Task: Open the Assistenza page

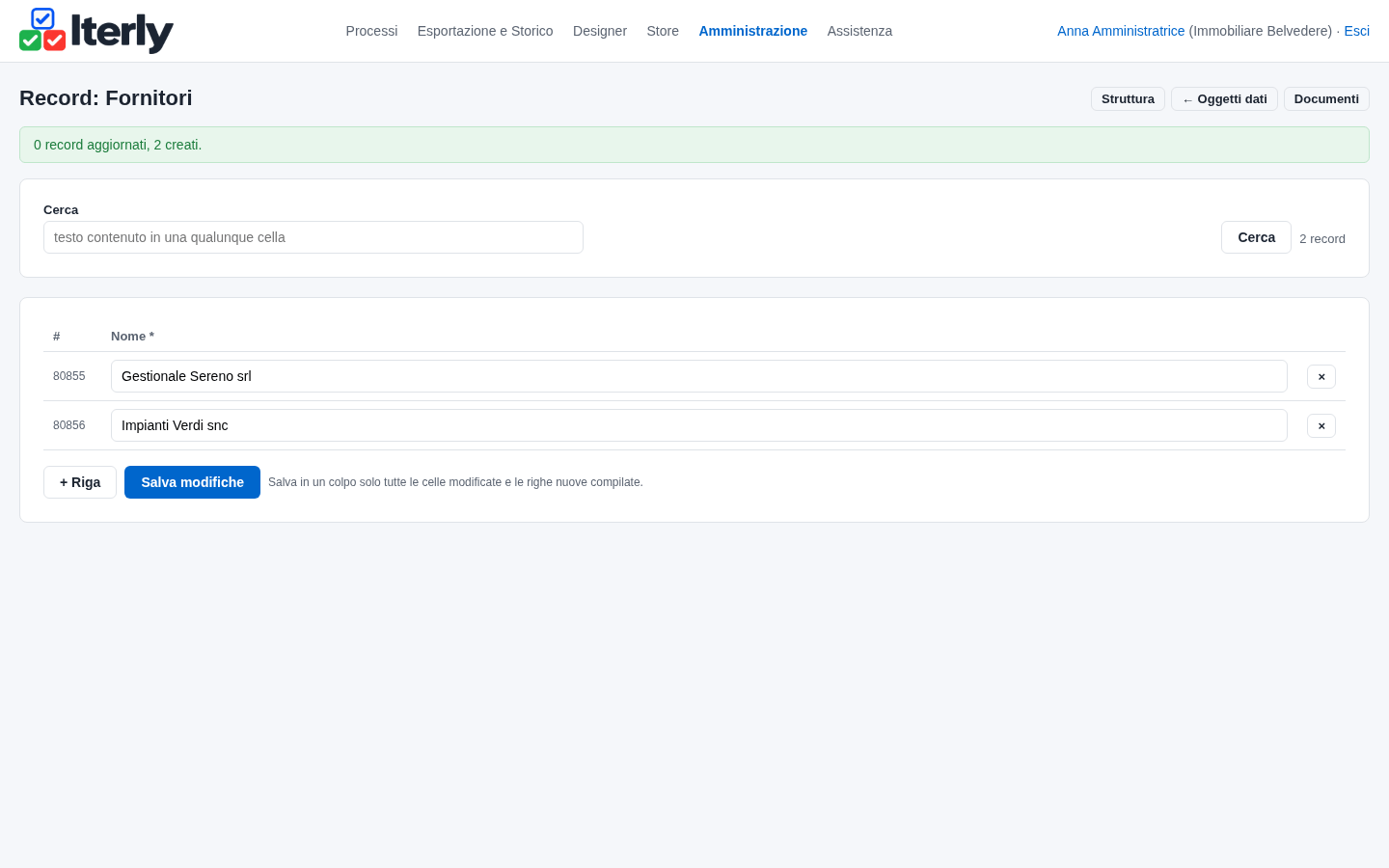Action: tap(859, 31)
